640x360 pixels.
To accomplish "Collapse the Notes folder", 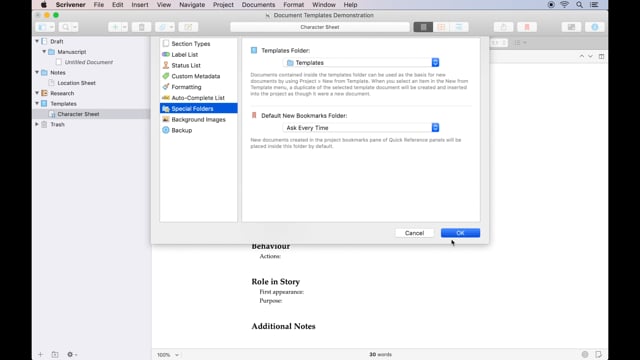I will (x=37, y=72).
